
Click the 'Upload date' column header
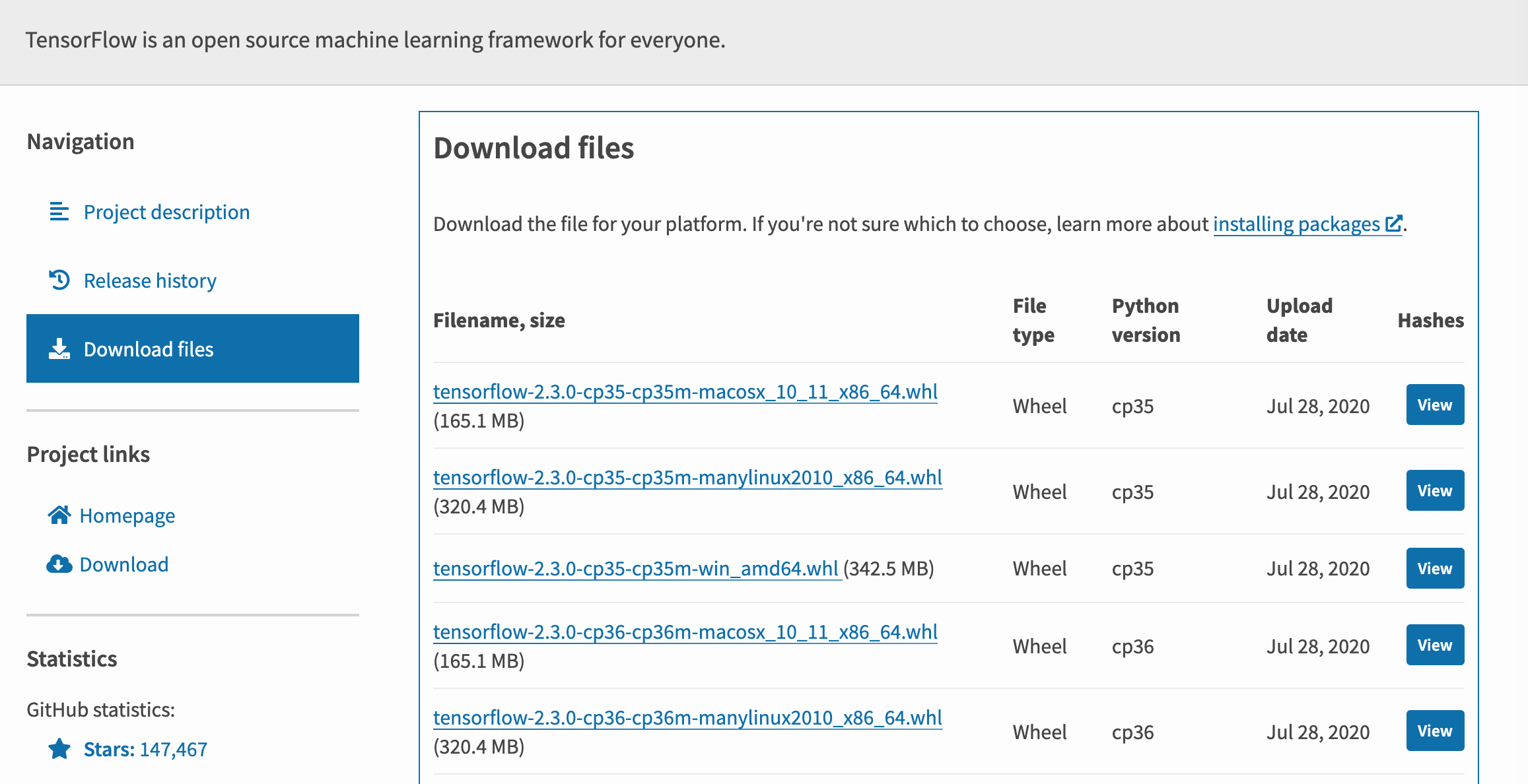(1300, 320)
